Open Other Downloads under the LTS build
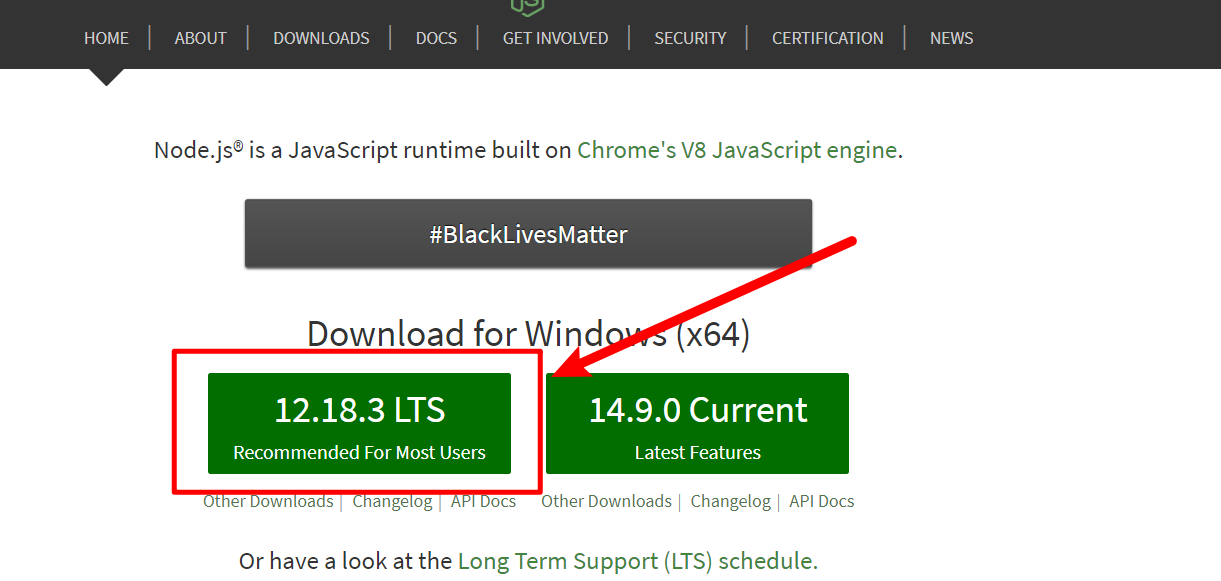The image size is (1221, 581). tap(268, 501)
